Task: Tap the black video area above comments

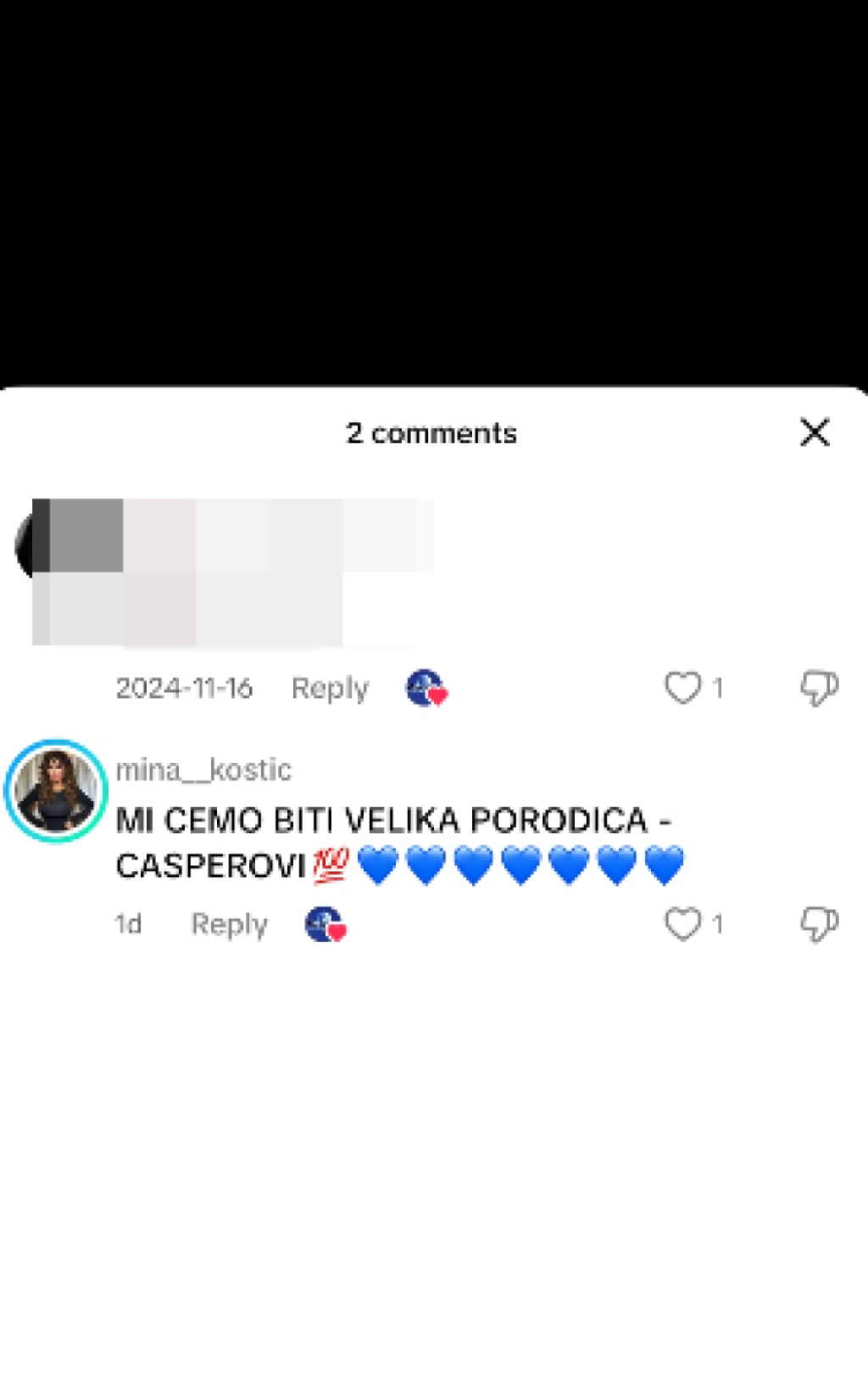Action: pos(434,193)
